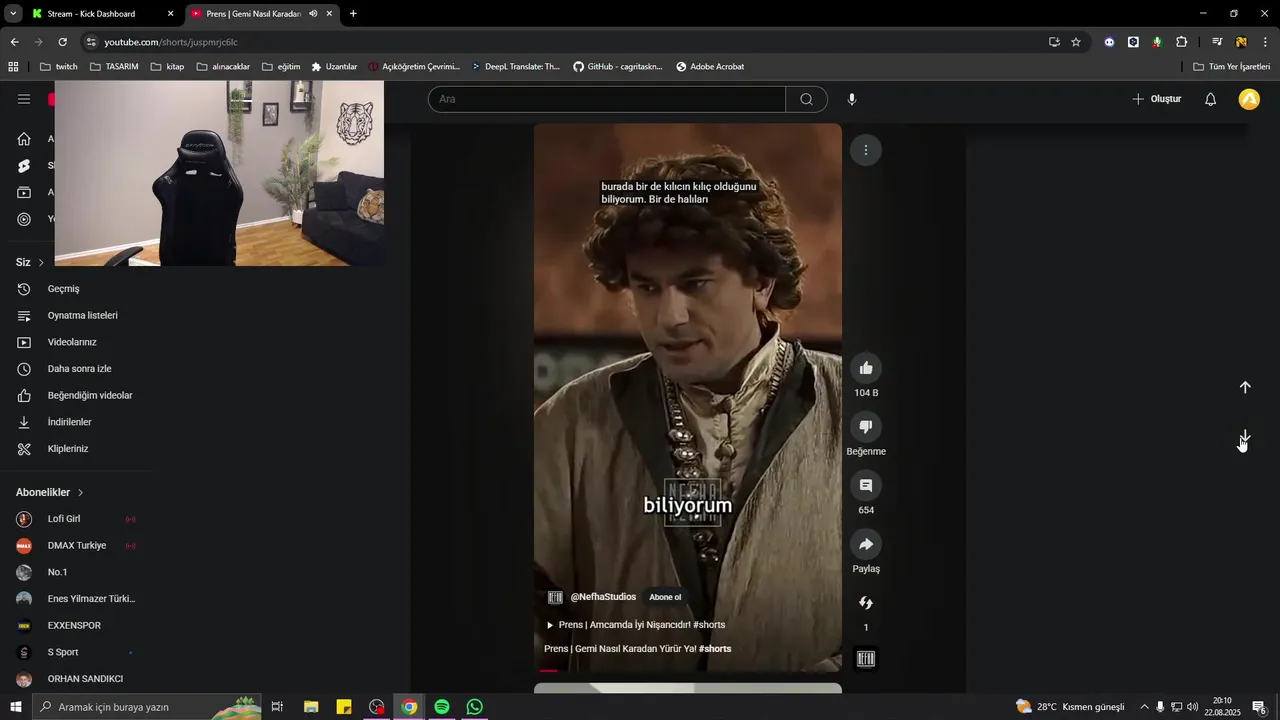Install app icon in address bar
Image resolution: width=1280 pixels, height=720 pixels.
pos(1054,42)
